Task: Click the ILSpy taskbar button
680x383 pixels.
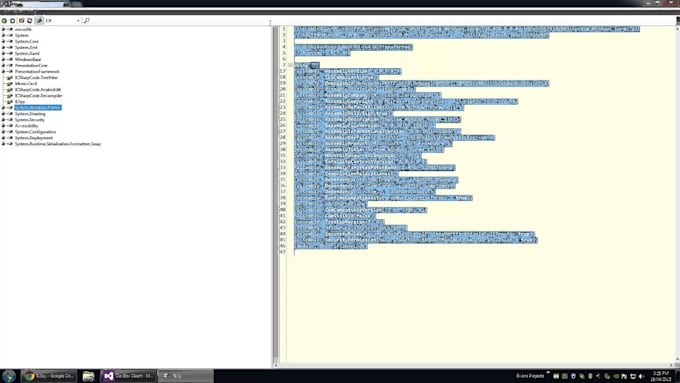Action: (x=186, y=376)
